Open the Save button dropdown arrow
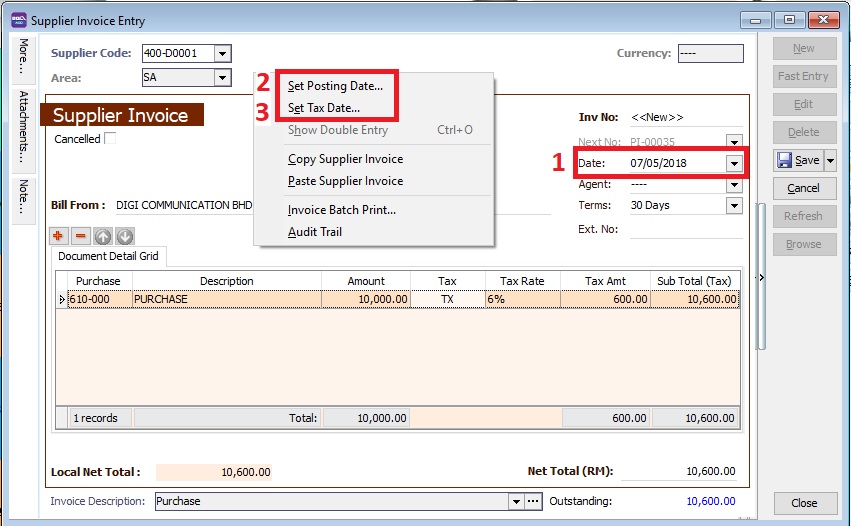This screenshot has height=526, width=851. click(829, 160)
